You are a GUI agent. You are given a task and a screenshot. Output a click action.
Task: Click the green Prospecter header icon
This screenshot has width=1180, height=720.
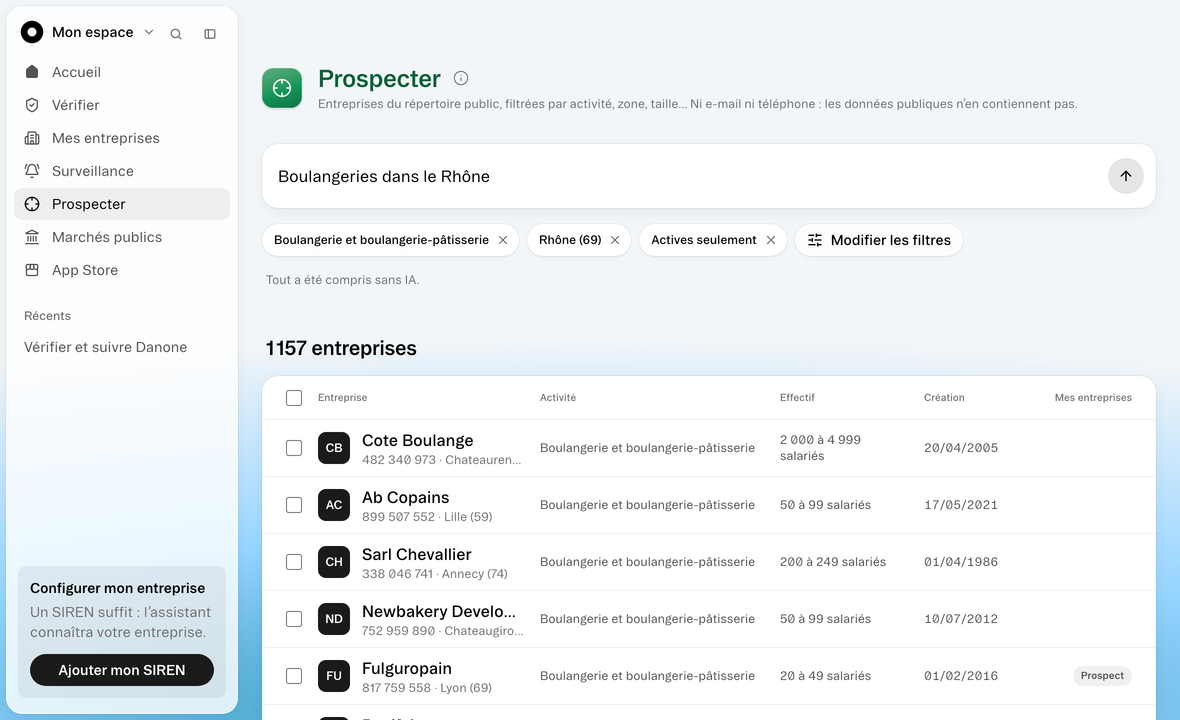[282, 88]
